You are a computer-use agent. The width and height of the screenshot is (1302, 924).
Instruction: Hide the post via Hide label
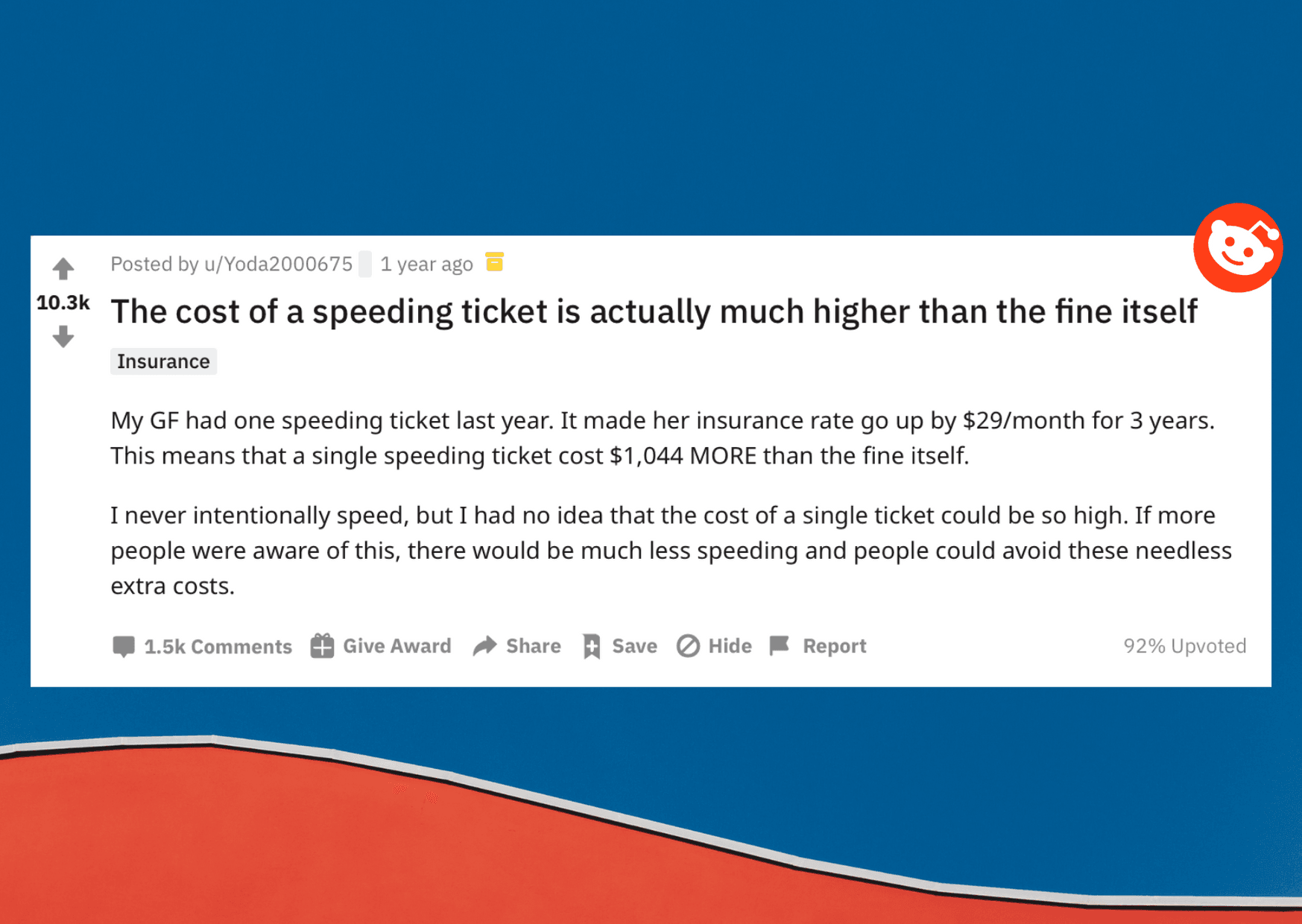pyautogui.click(x=730, y=646)
